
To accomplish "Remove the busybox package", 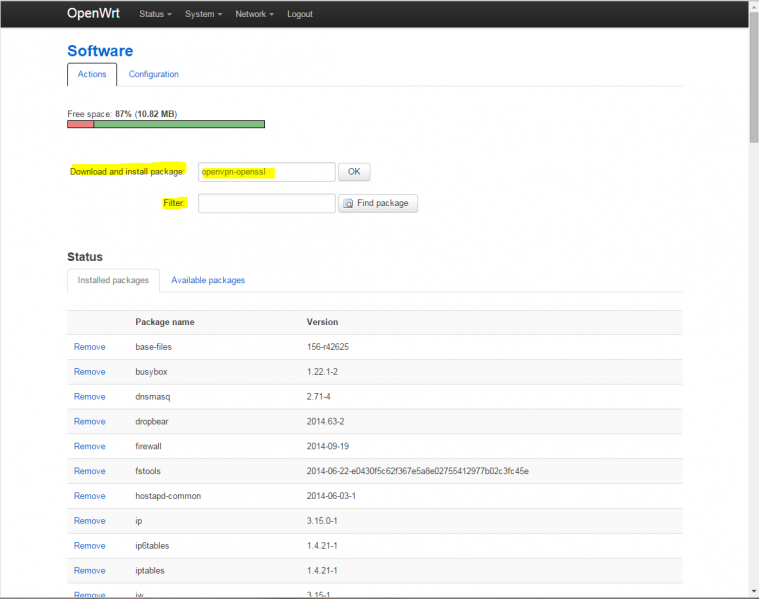I will coord(89,372).
